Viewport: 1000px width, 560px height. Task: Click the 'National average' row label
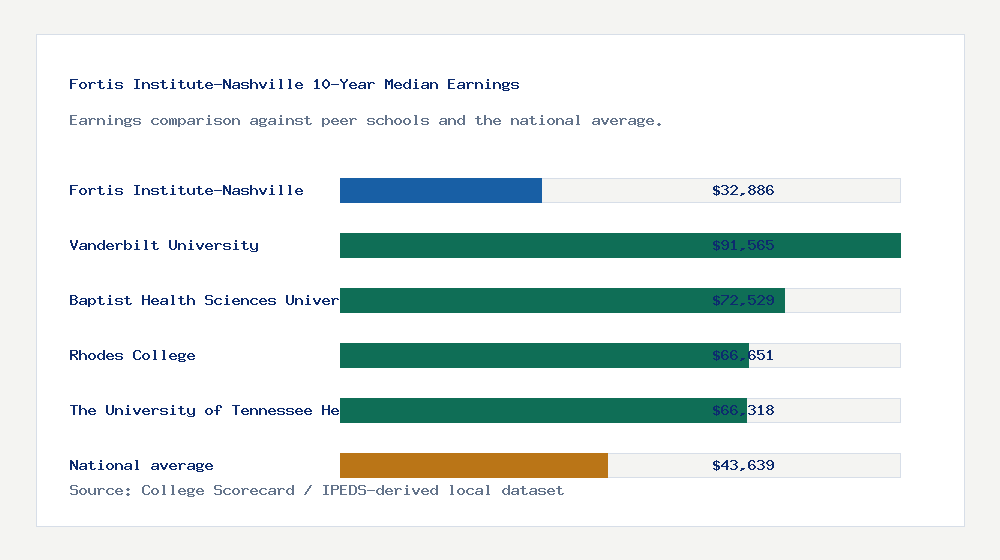[141, 466]
